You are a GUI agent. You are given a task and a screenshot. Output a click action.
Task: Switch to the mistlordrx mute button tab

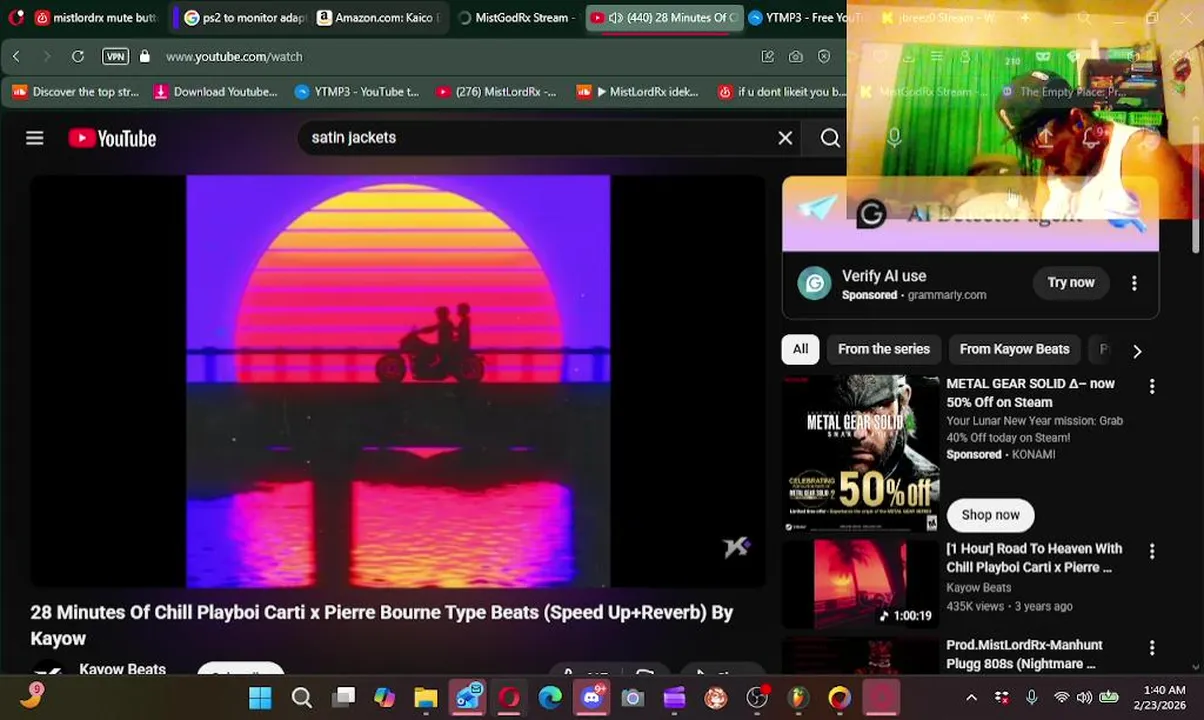coord(96,17)
